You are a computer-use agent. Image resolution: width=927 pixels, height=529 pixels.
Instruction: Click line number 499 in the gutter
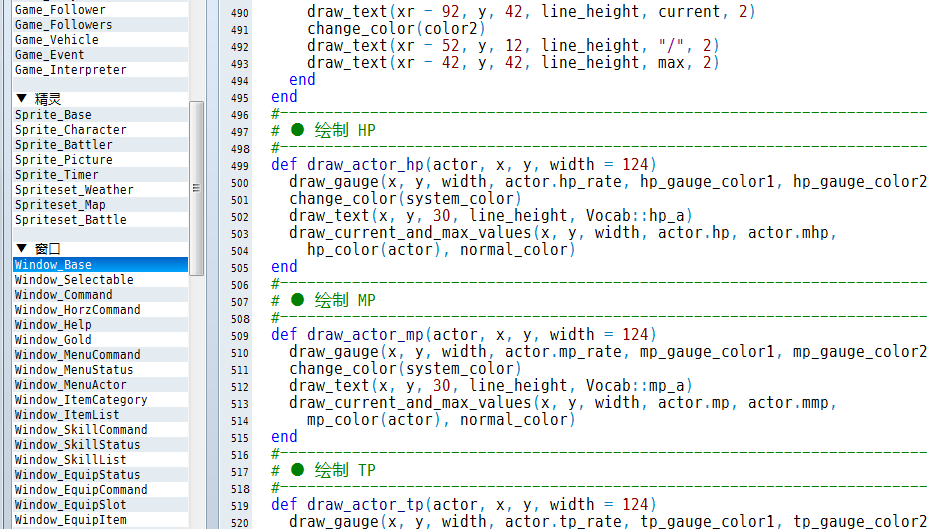239,166
